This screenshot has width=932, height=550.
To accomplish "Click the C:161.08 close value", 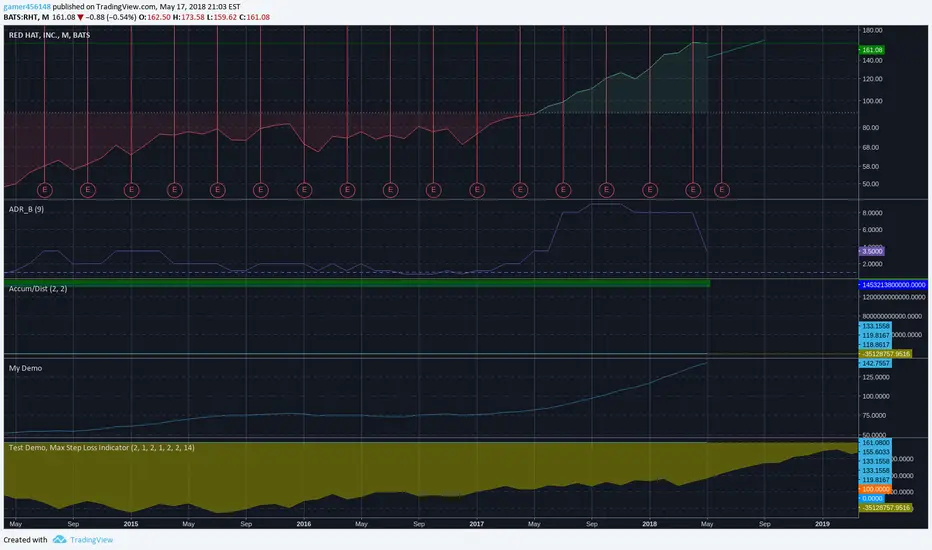I will tap(254, 17).
